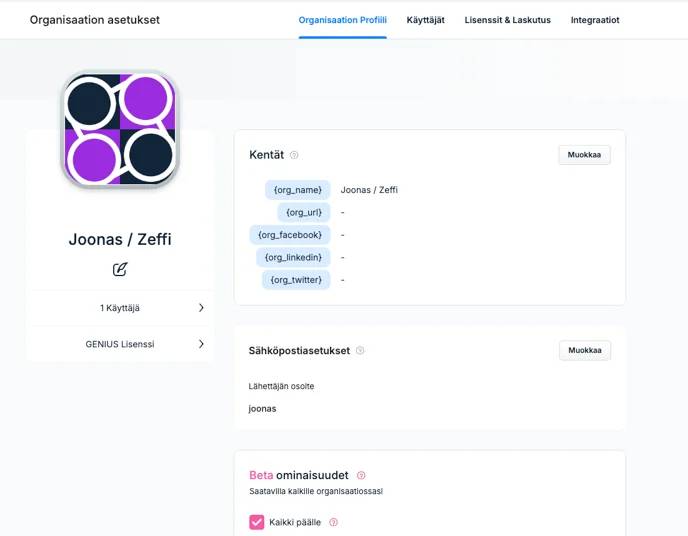Click the {org_url} placeholder chip
The width and height of the screenshot is (688, 536).
tap(304, 212)
